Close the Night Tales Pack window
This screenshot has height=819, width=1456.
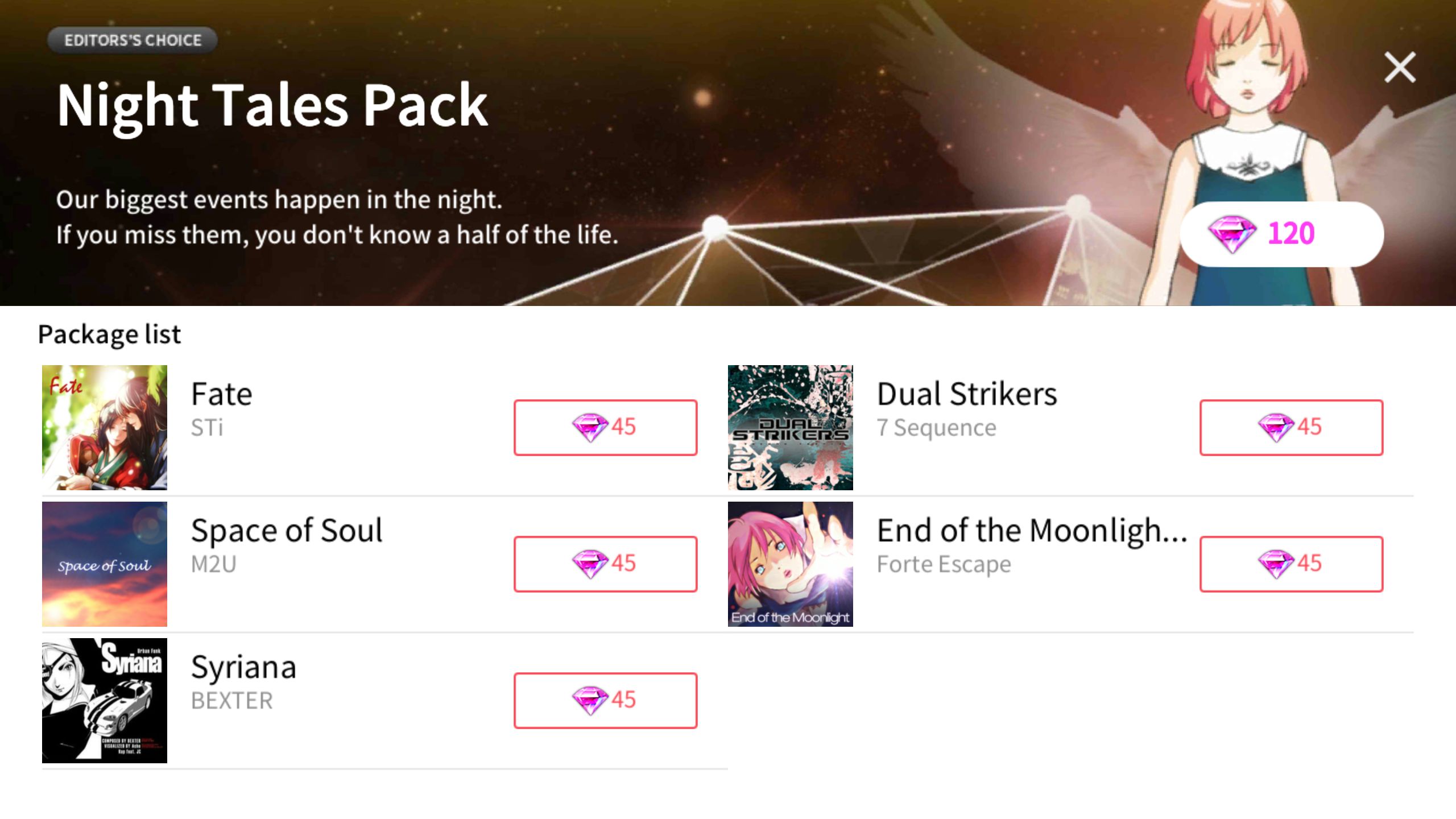[x=1400, y=67]
